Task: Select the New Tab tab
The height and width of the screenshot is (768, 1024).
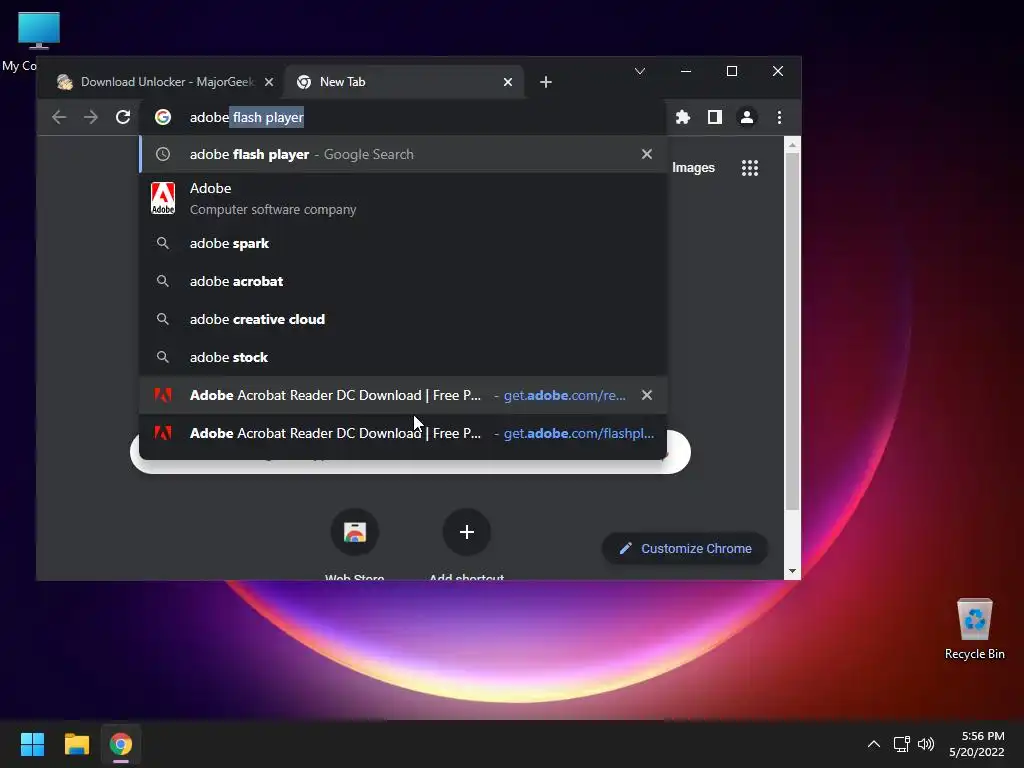Action: [x=404, y=82]
